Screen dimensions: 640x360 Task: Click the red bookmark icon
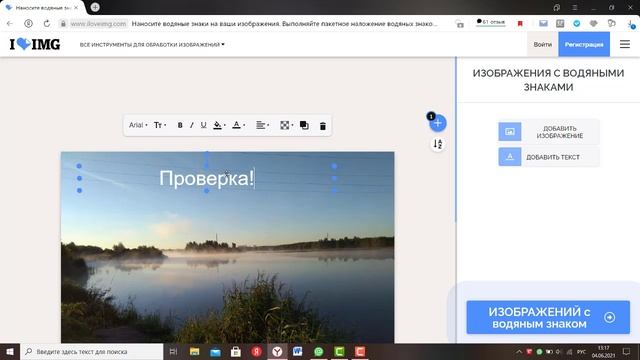tap(520, 24)
